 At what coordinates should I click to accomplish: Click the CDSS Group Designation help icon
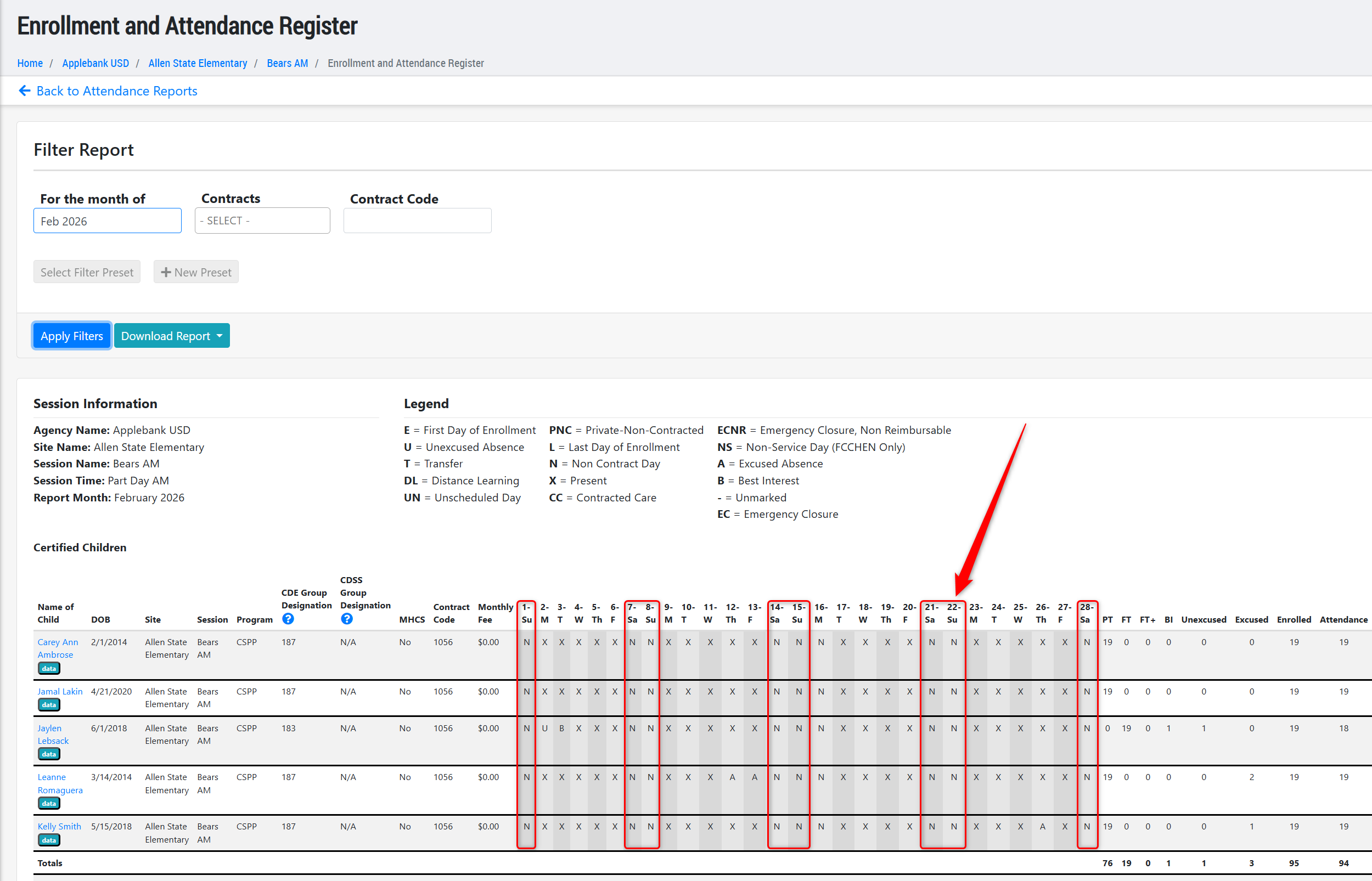coord(347,618)
